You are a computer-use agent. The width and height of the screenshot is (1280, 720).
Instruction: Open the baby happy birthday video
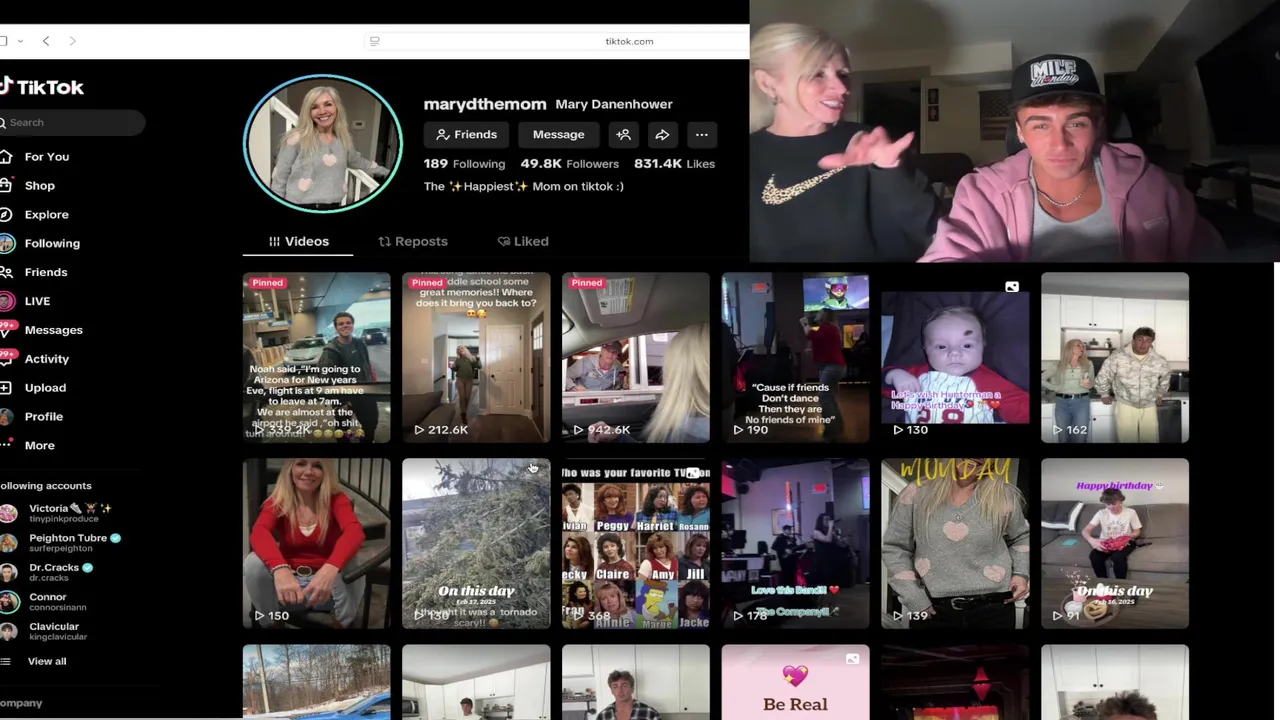955,357
